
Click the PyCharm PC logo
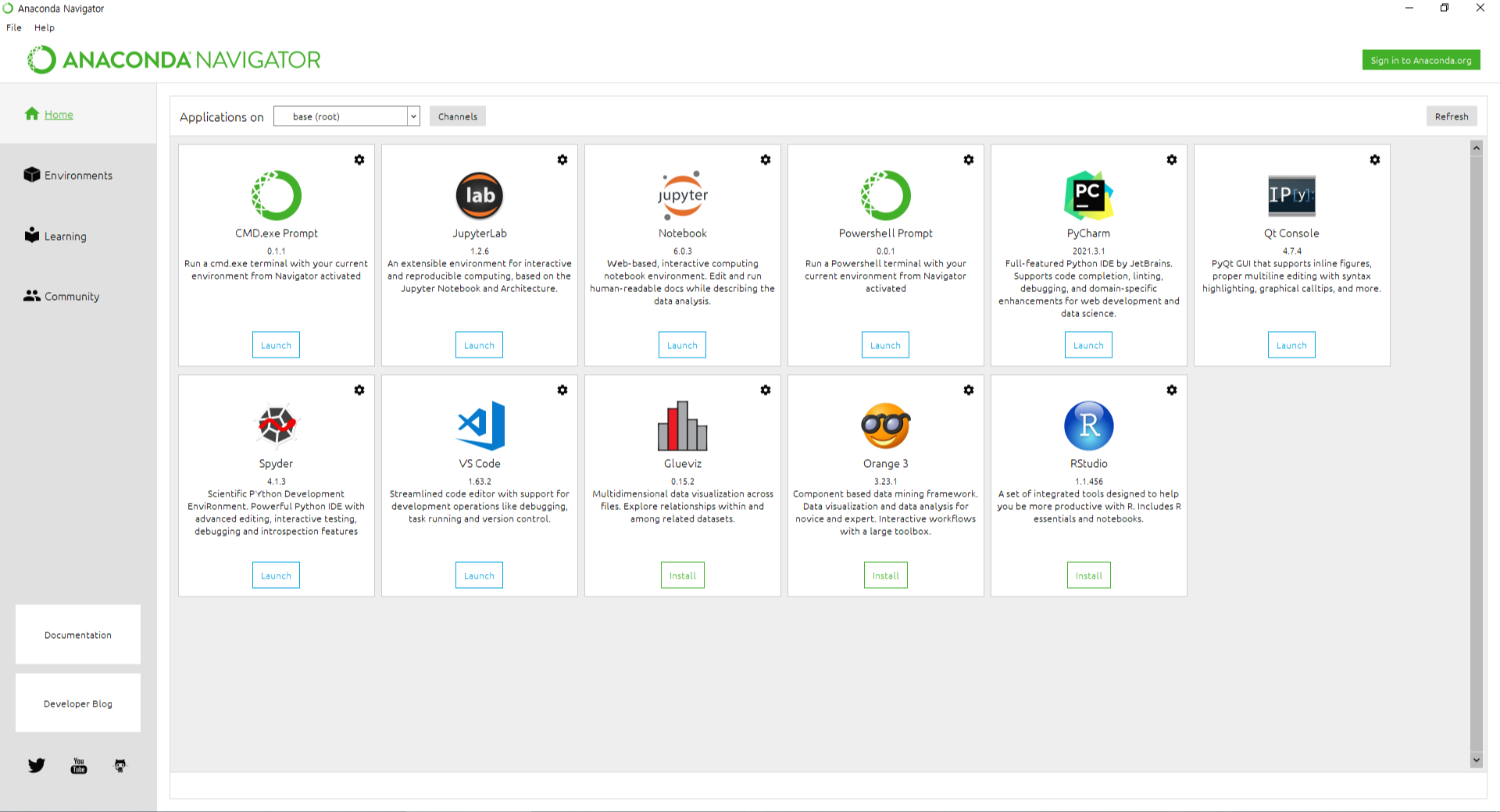1089,195
